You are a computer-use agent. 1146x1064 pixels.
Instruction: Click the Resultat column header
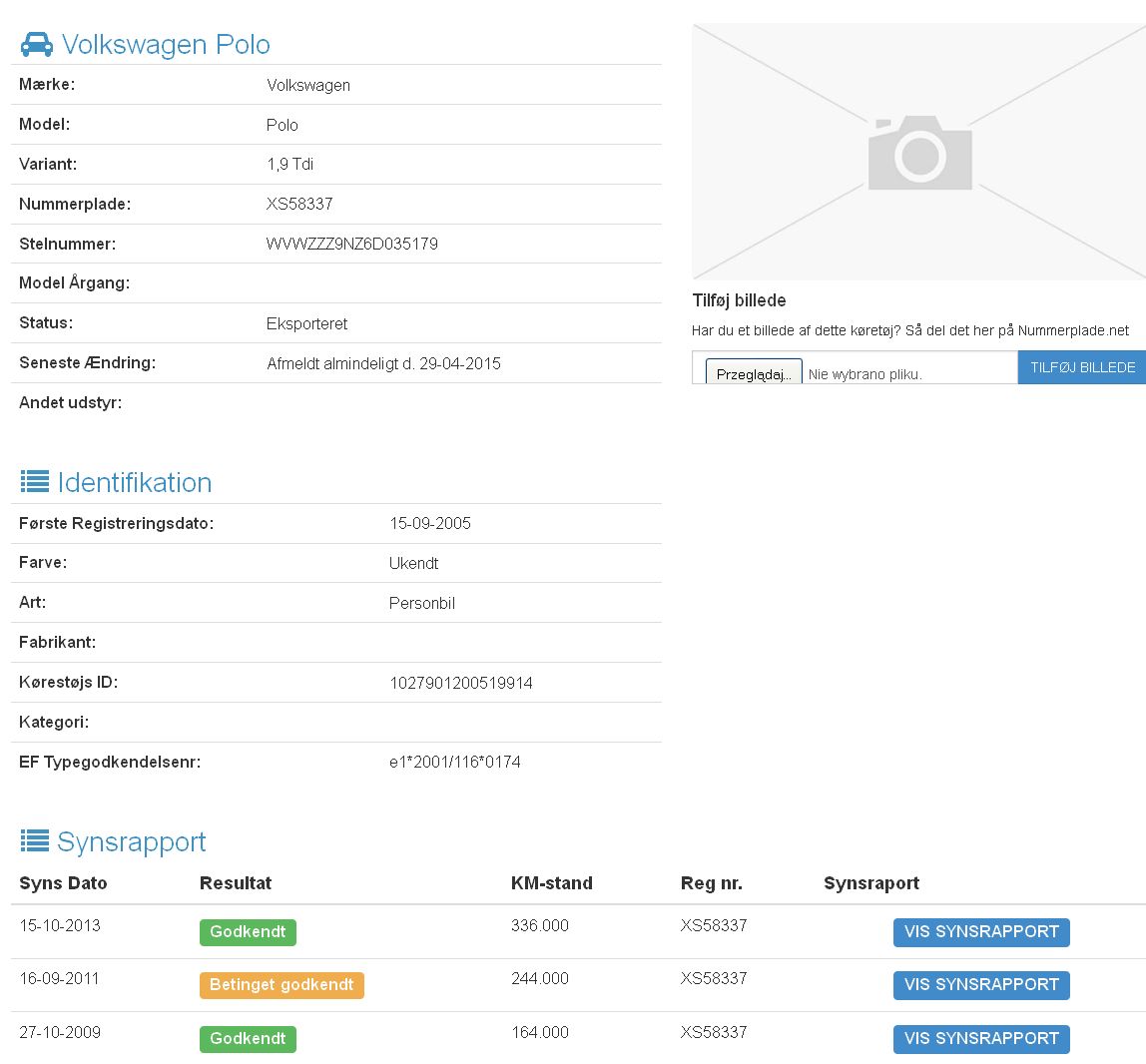click(x=236, y=883)
